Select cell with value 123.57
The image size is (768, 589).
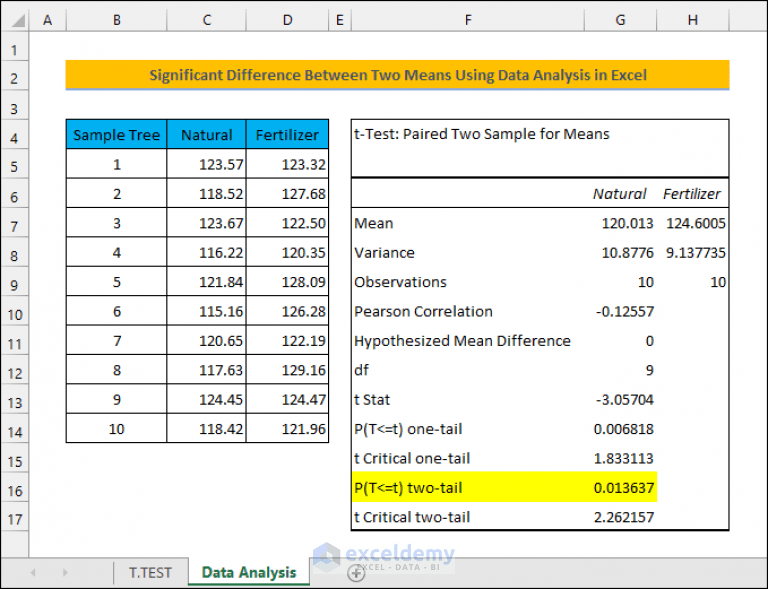[207, 164]
